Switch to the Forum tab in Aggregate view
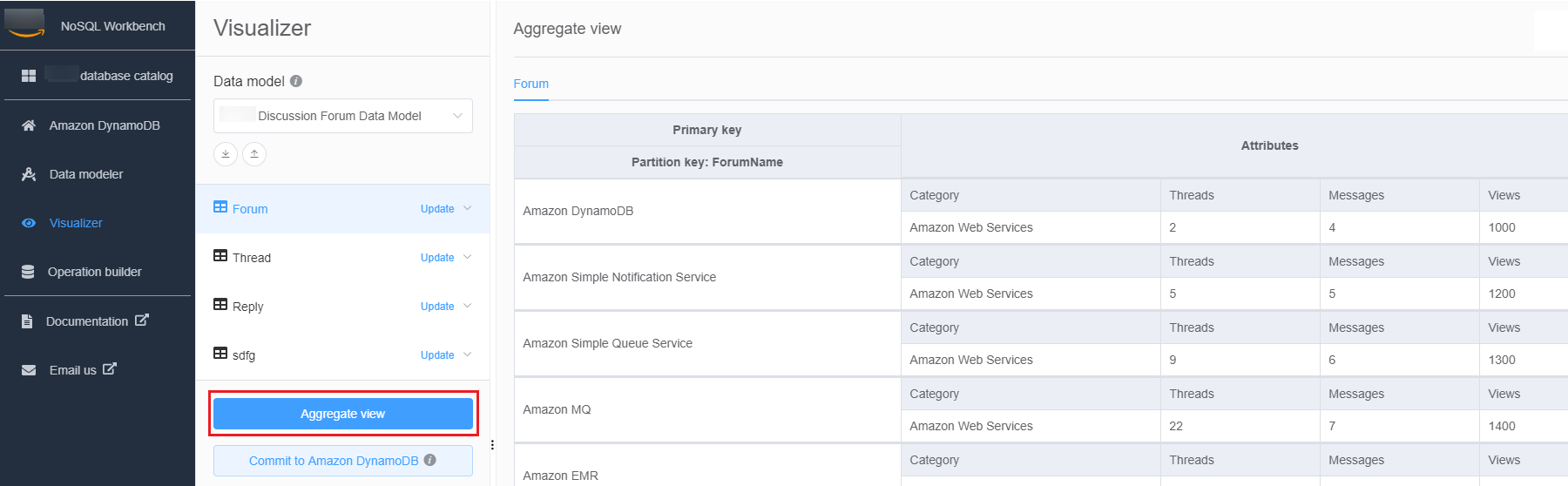Image resolution: width=1568 pixels, height=486 pixels. [x=531, y=84]
